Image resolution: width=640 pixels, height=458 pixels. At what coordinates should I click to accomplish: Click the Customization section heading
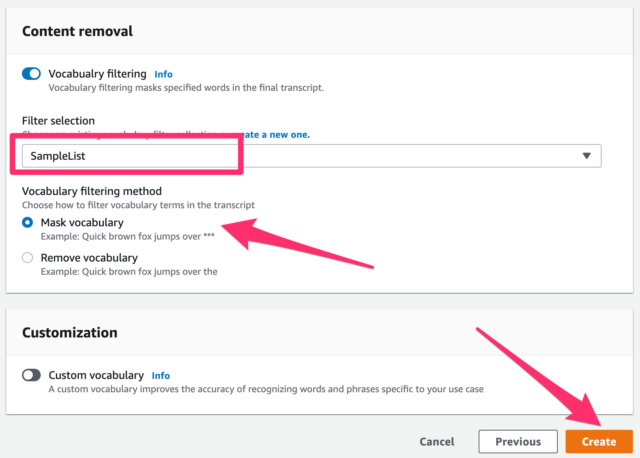click(70, 333)
